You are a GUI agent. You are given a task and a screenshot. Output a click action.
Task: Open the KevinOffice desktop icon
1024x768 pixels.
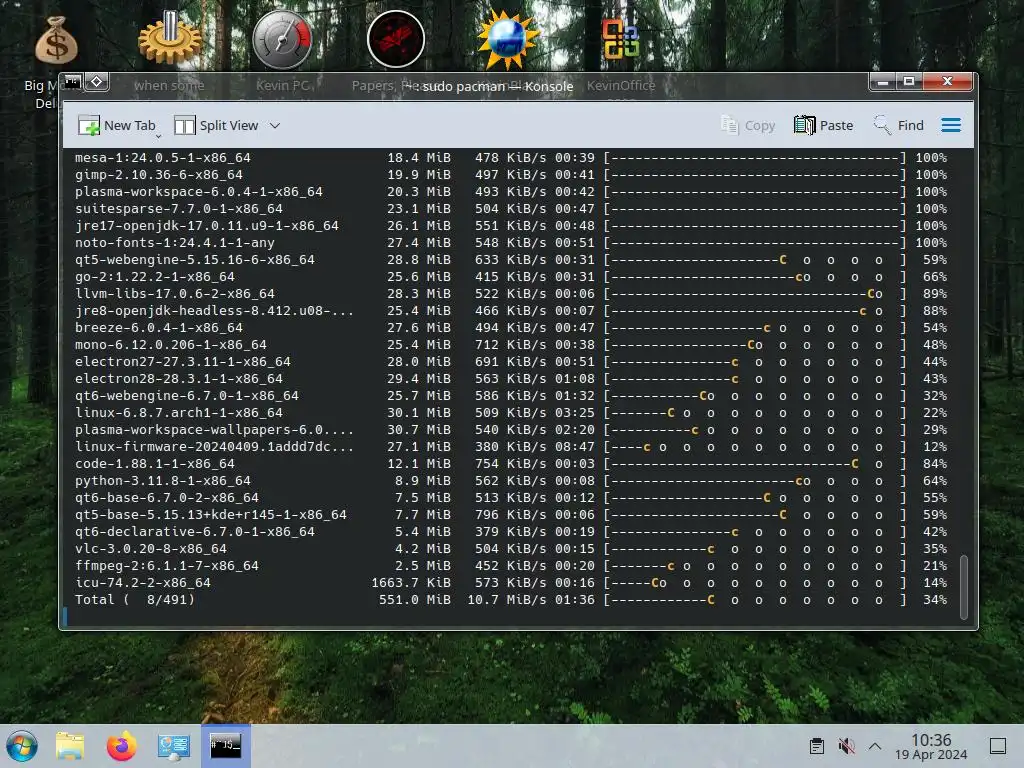(620, 39)
